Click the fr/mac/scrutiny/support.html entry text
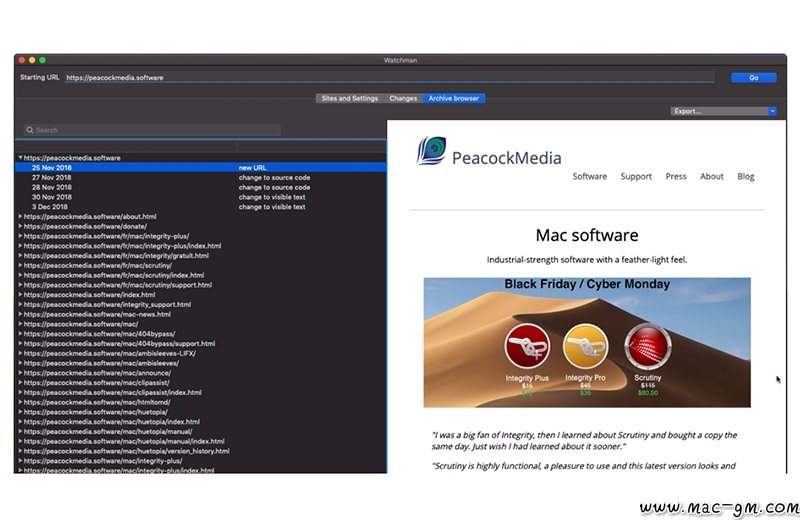This screenshot has height=520, width=800. (x=118, y=285)
